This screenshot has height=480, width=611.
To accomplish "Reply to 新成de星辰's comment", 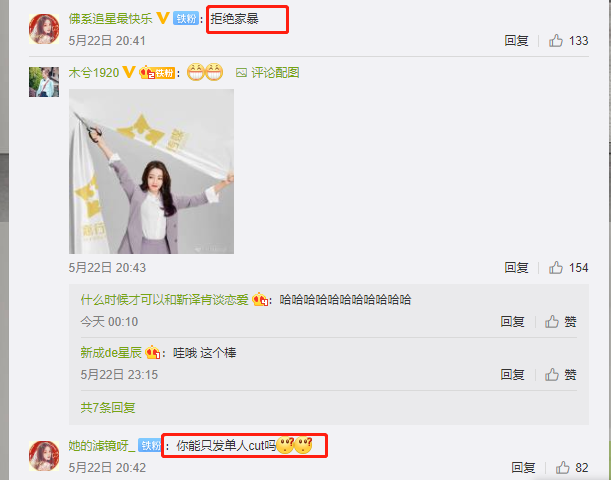I will (512, 375).
